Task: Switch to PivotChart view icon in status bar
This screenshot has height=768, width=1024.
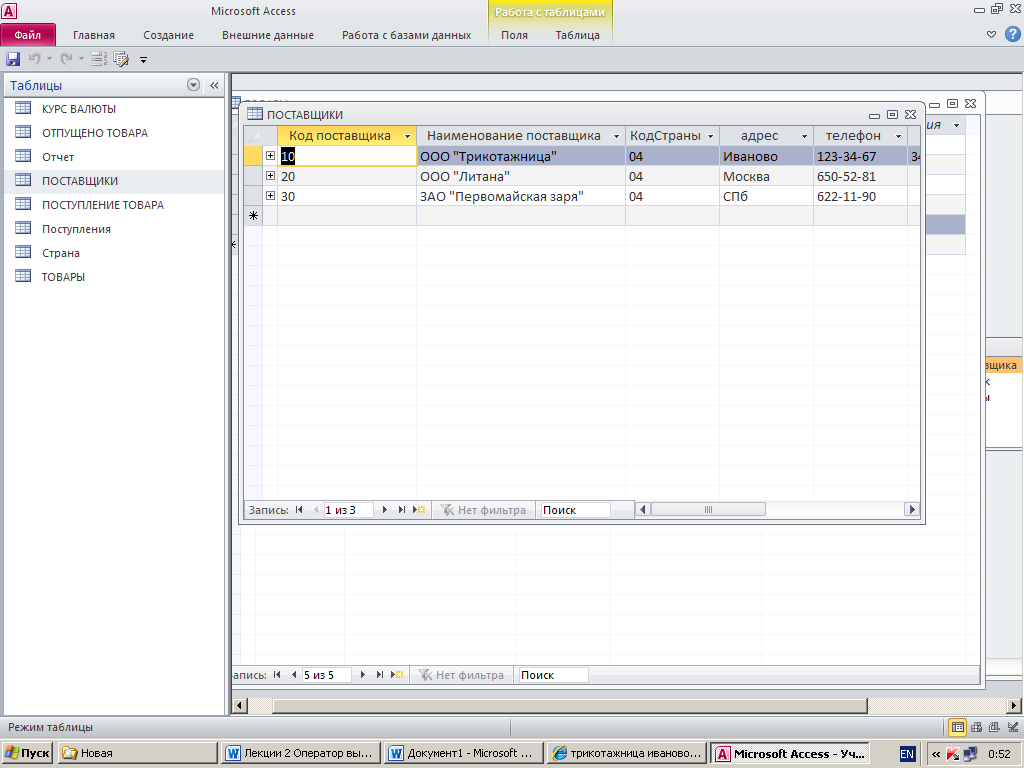Action: tap(994, 727)
